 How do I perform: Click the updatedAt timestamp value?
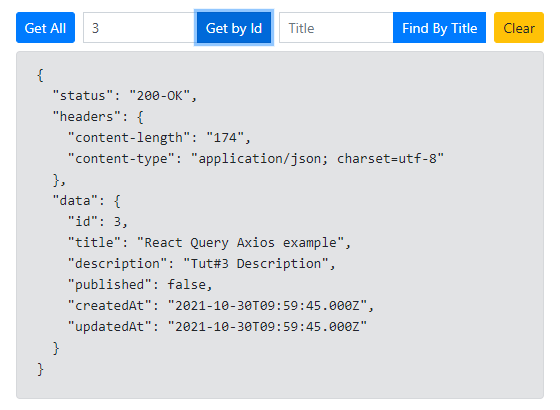pyautogui.click(x=268, y=326)
